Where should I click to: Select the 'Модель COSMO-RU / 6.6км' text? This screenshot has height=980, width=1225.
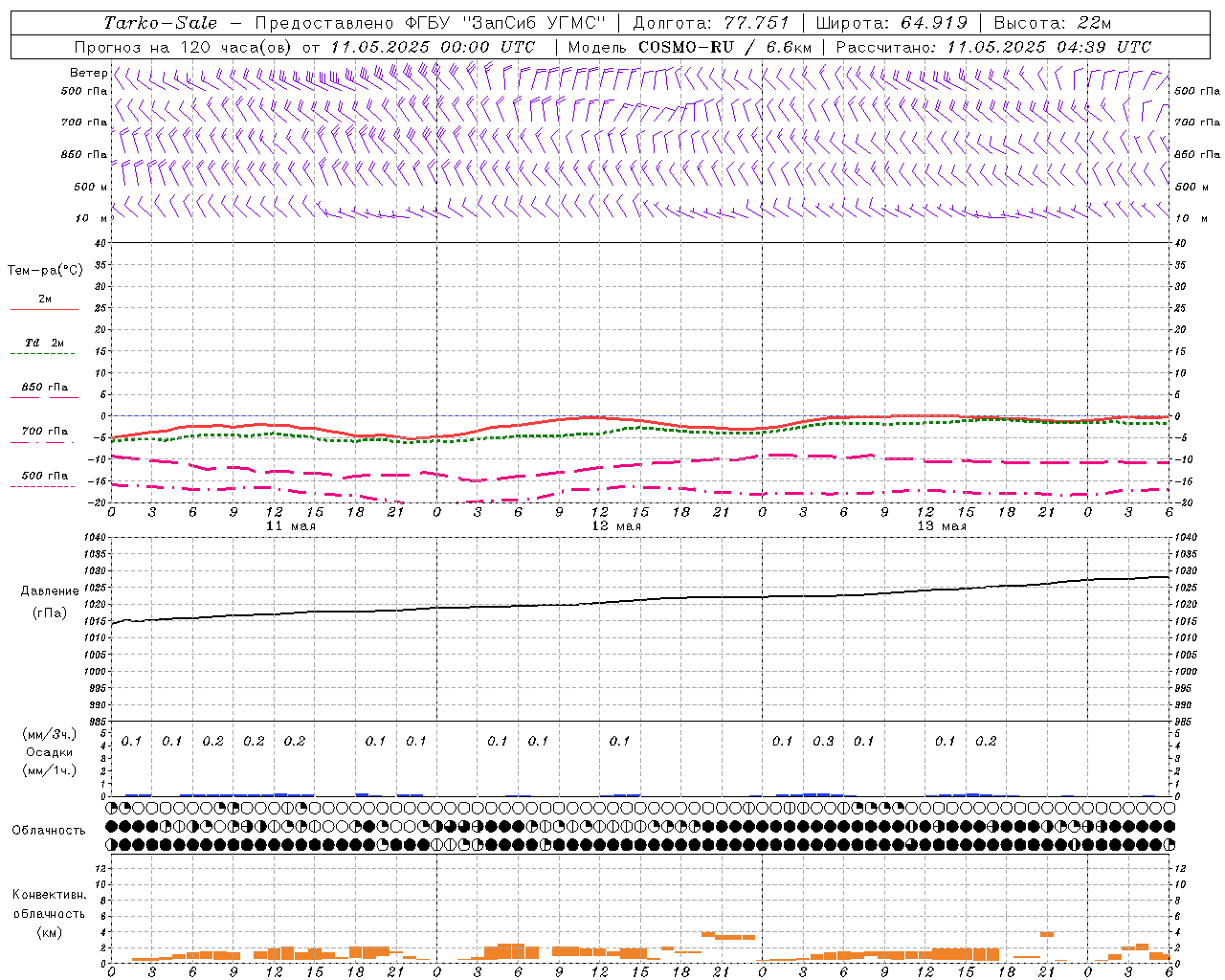[690, 47]
